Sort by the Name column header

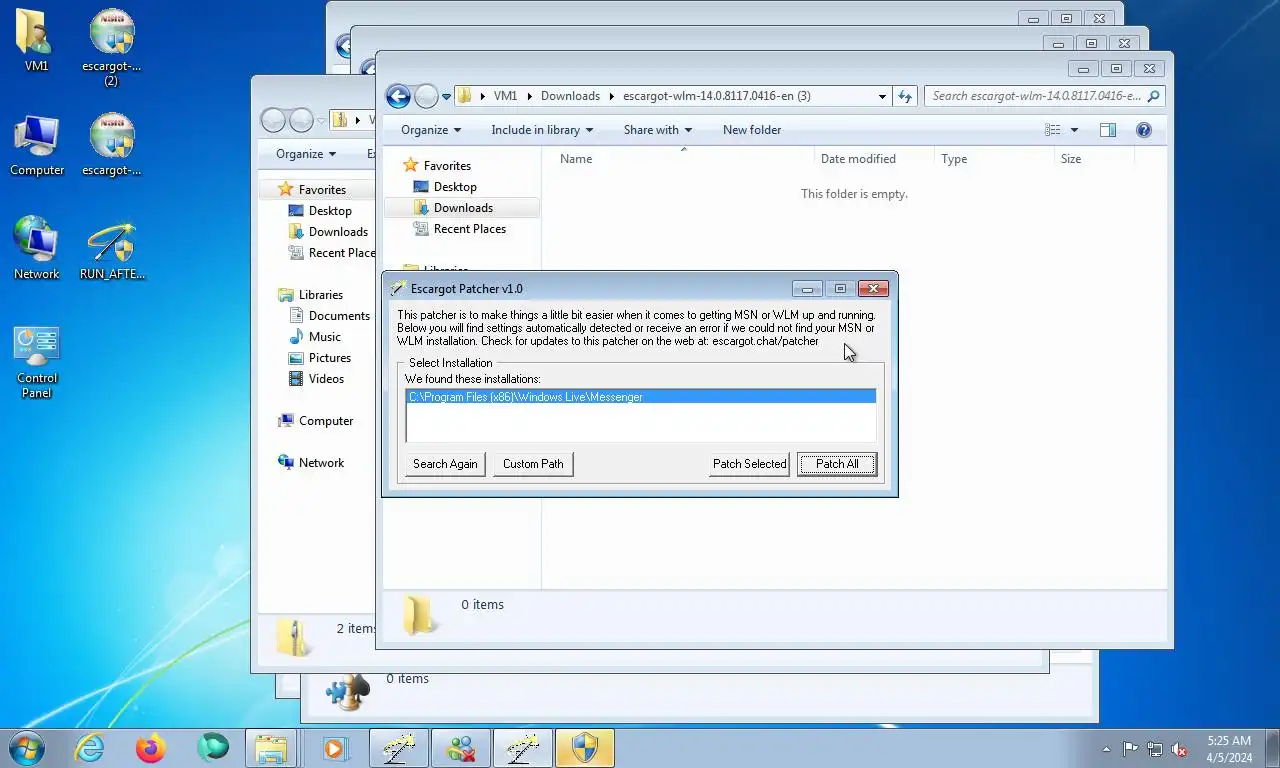coord(576,159)
